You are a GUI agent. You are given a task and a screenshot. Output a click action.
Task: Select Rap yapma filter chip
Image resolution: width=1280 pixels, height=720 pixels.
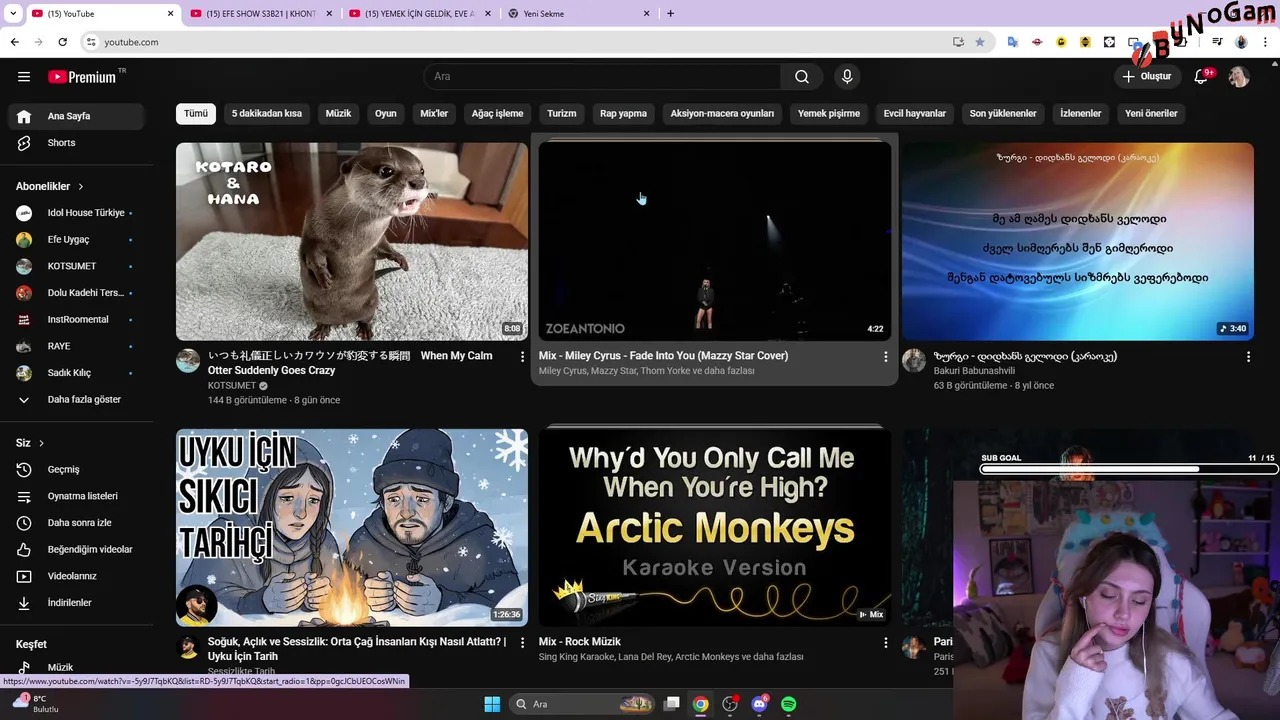pos(623,114)
